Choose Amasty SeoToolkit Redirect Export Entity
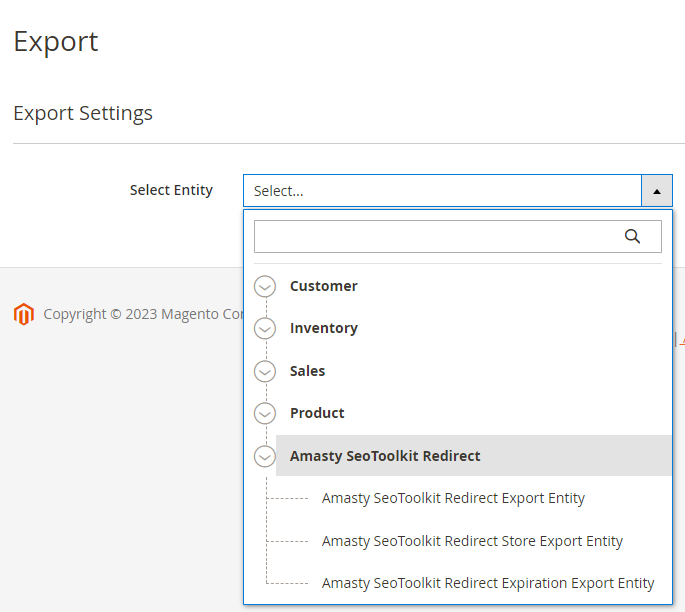This screenshot has height=612, width=685. tap(453, 498)
